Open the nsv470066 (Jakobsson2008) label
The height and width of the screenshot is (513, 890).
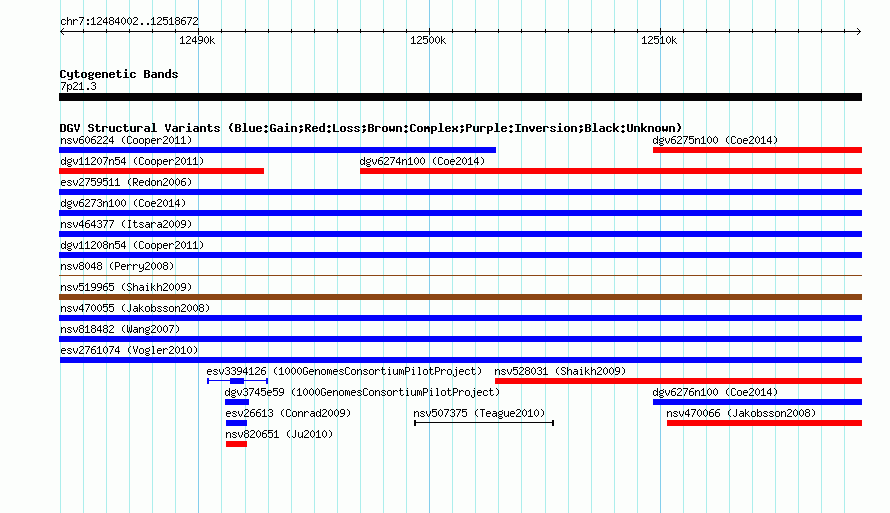pyautogui.click(x=741, y=413)
